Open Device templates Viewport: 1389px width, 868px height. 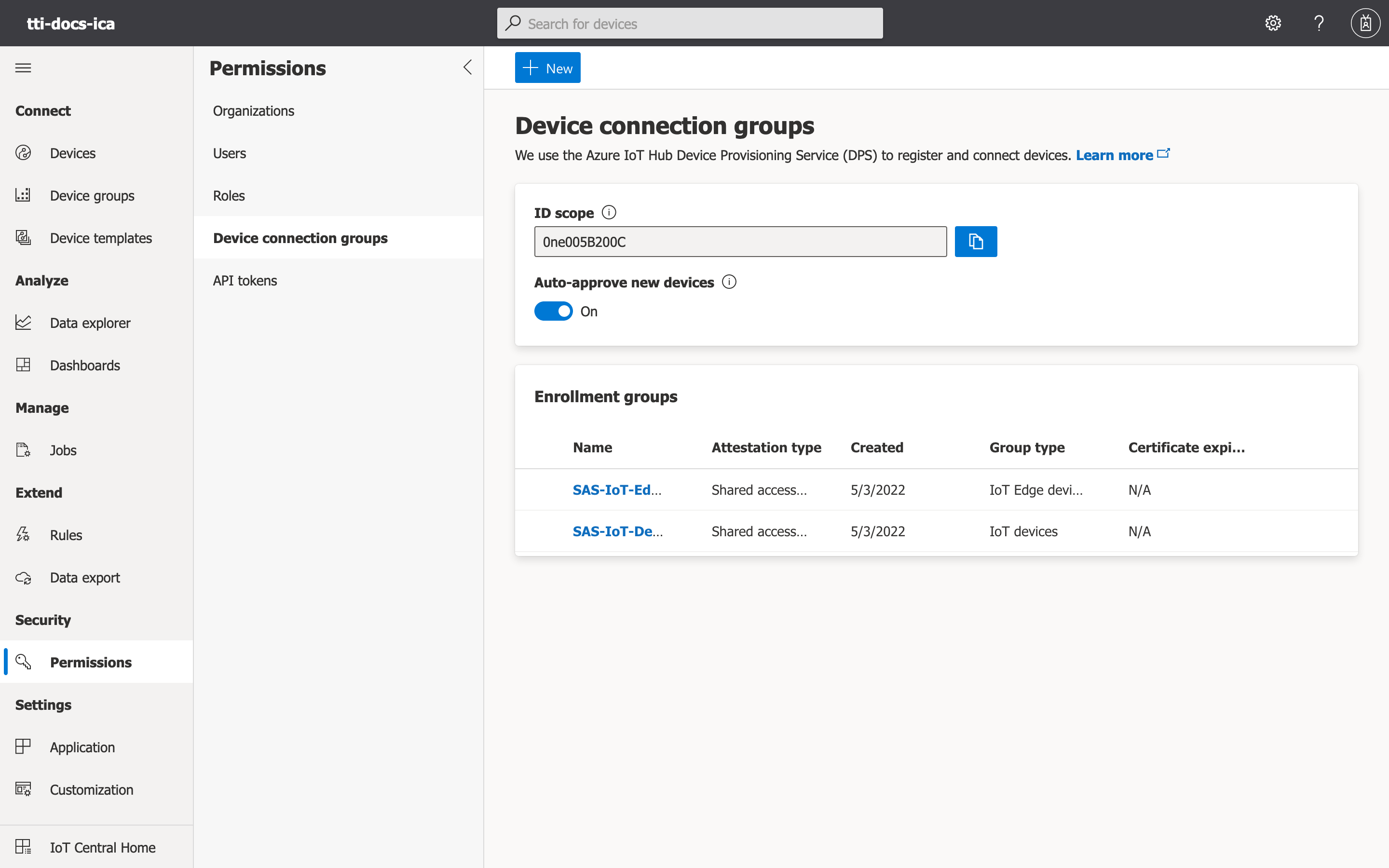(100, 237)
